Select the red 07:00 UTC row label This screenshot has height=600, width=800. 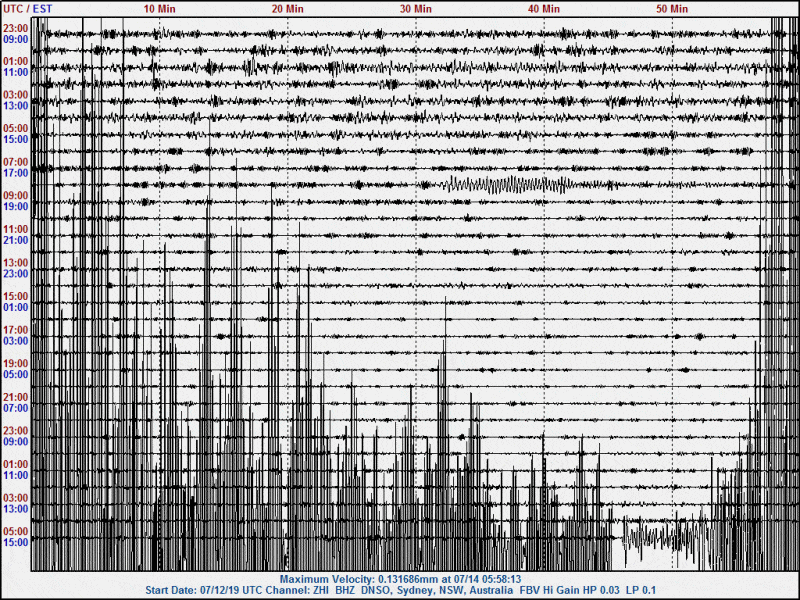click(x=15, y=161)
